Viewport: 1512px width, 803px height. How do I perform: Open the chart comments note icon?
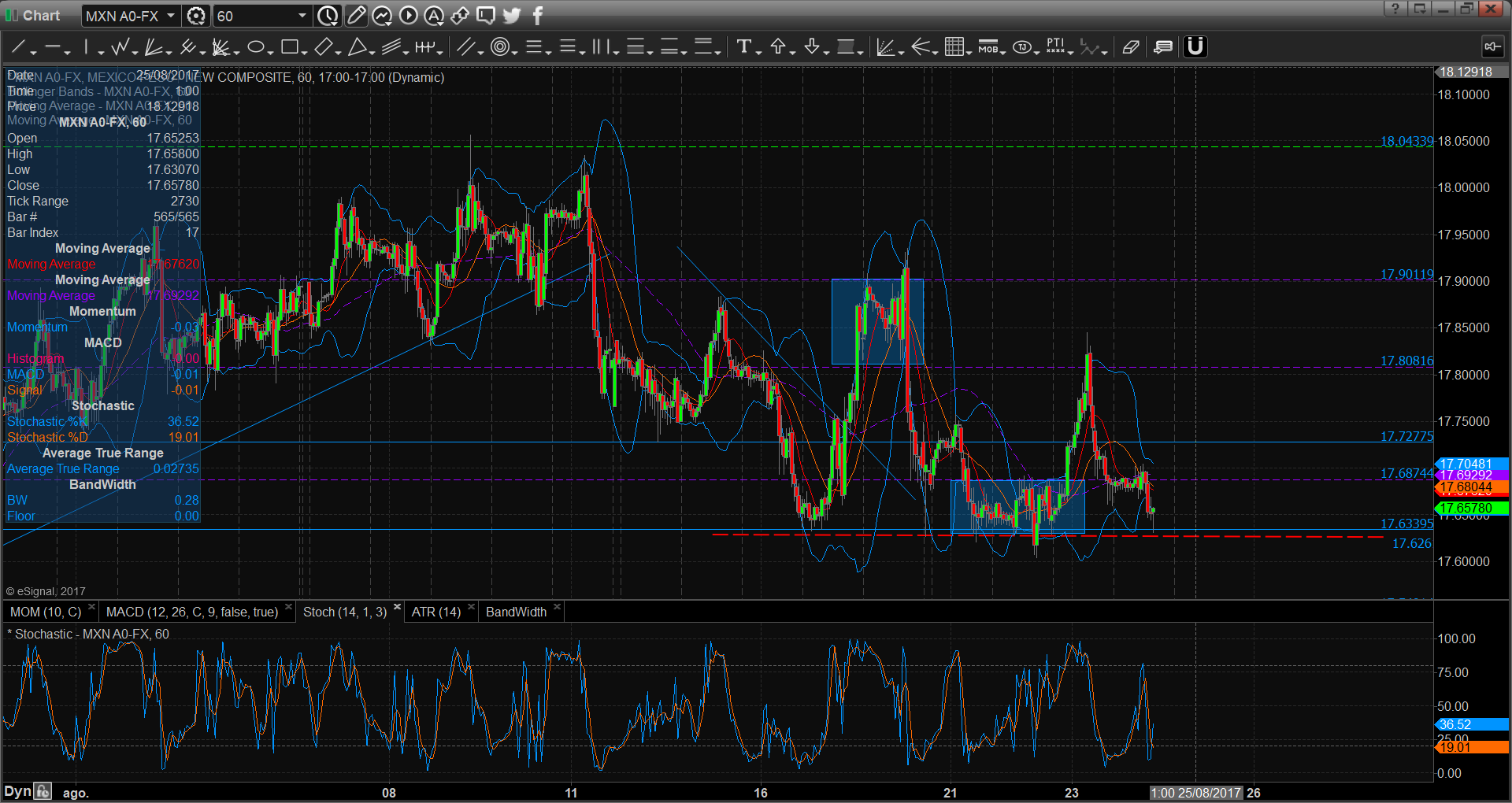(1163, 47)
